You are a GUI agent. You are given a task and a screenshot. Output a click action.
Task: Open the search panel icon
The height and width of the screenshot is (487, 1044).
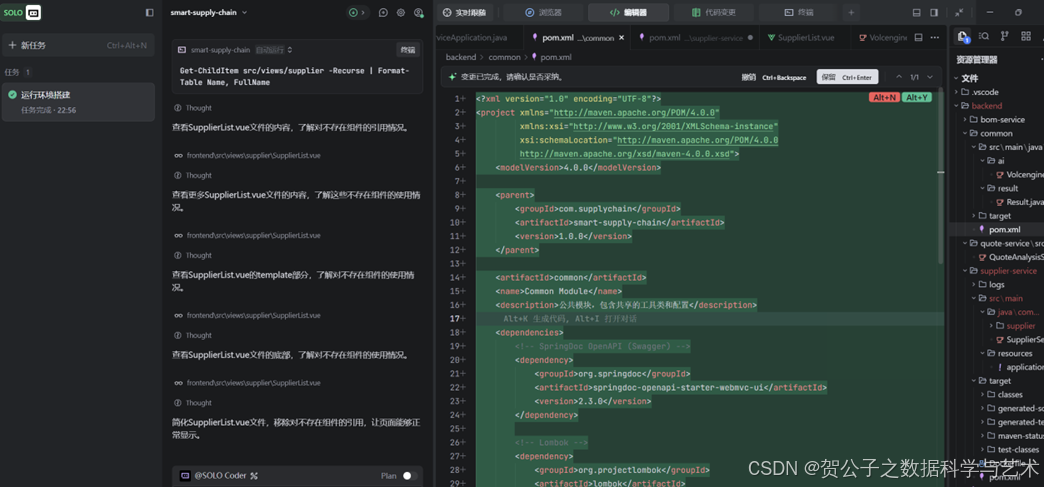[983, 36]
